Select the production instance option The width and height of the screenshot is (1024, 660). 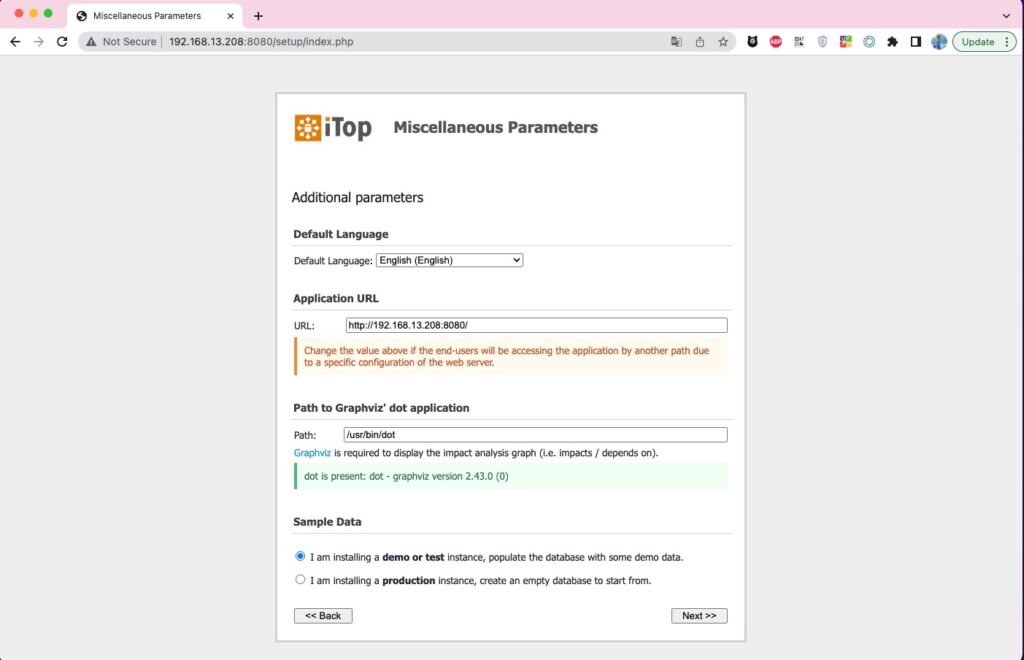point(300,579)
